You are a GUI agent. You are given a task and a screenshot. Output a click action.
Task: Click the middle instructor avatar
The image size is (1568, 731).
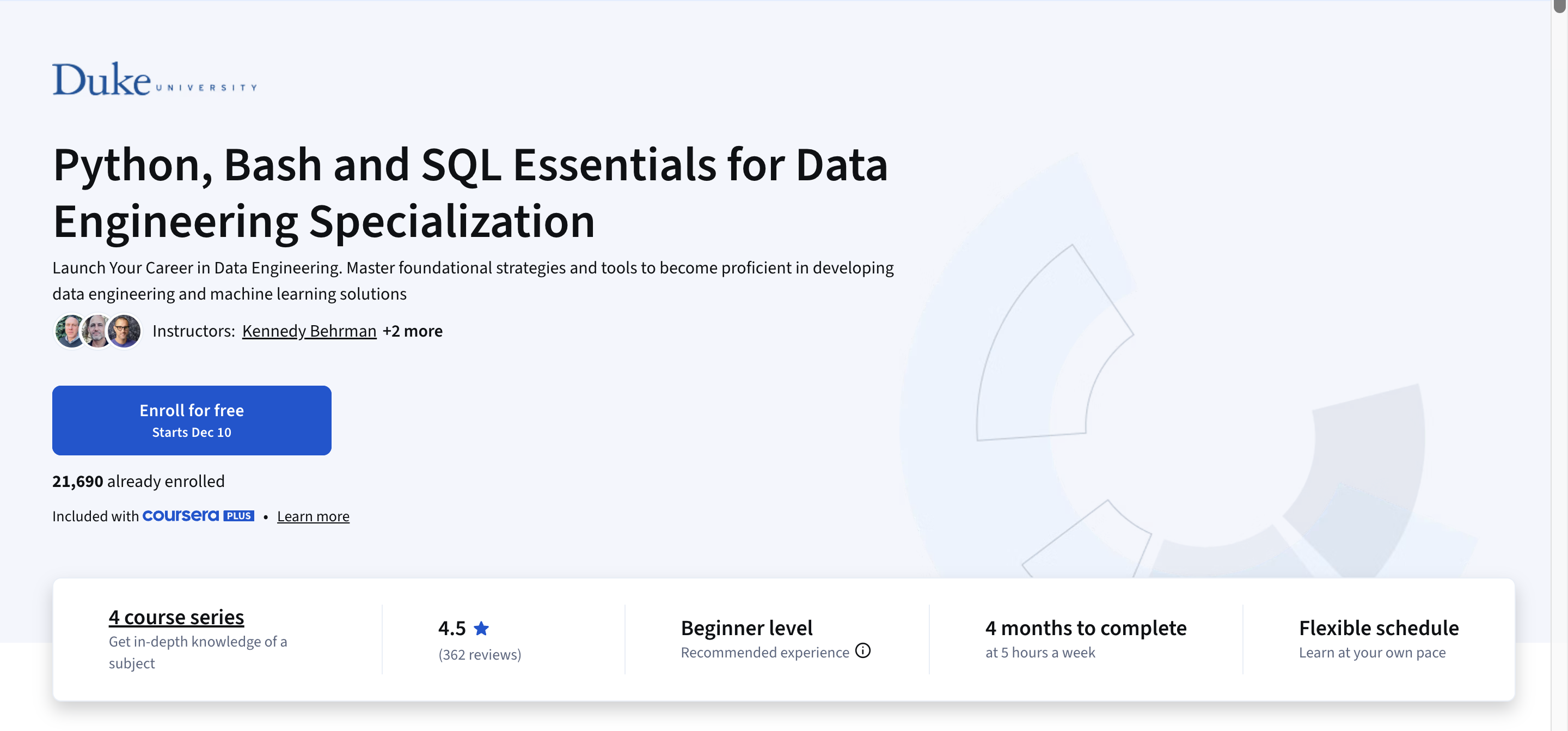coord(97,331)
